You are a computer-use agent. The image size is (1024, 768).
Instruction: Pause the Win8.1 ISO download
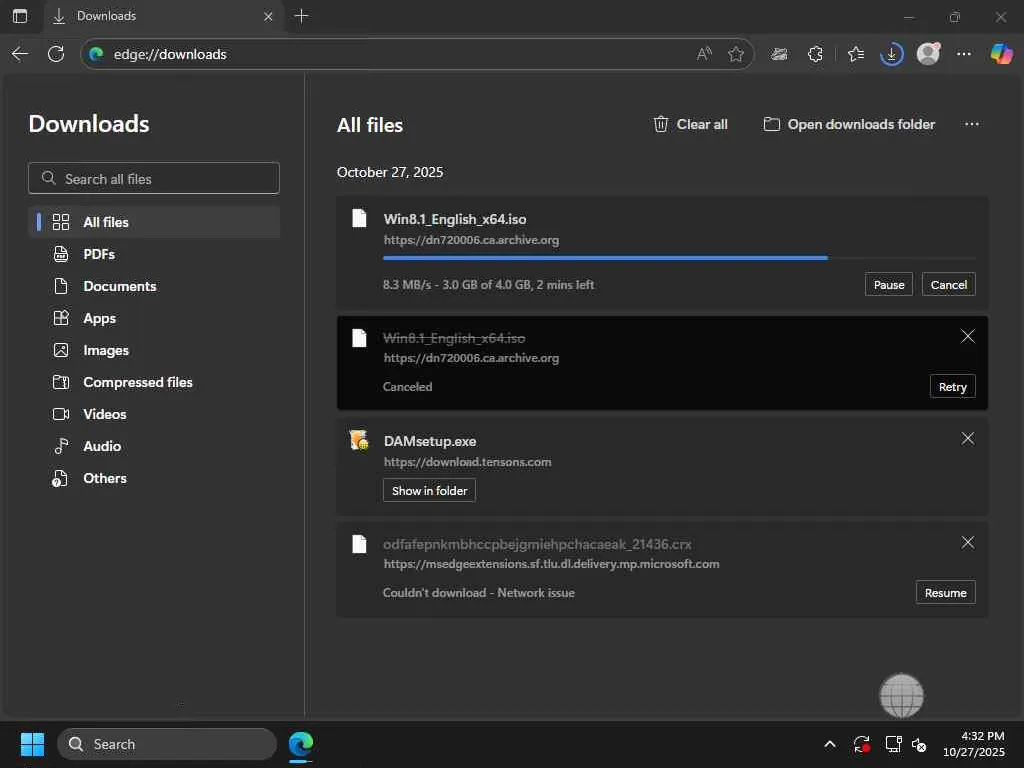click(888, 285)
